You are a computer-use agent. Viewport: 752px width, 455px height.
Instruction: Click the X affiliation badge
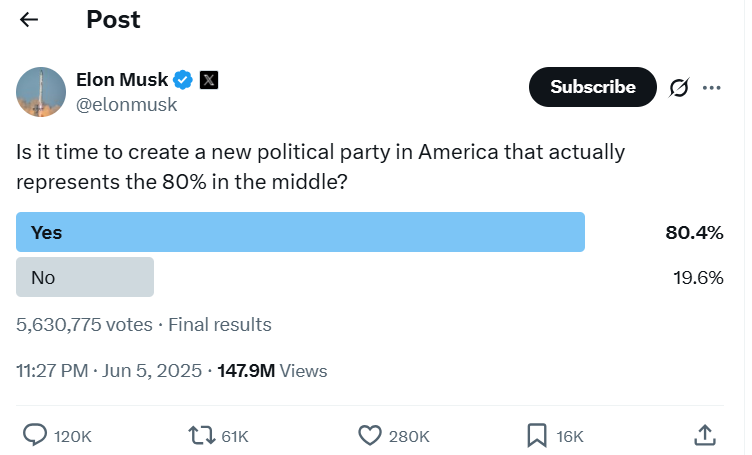tap(209, 80)
